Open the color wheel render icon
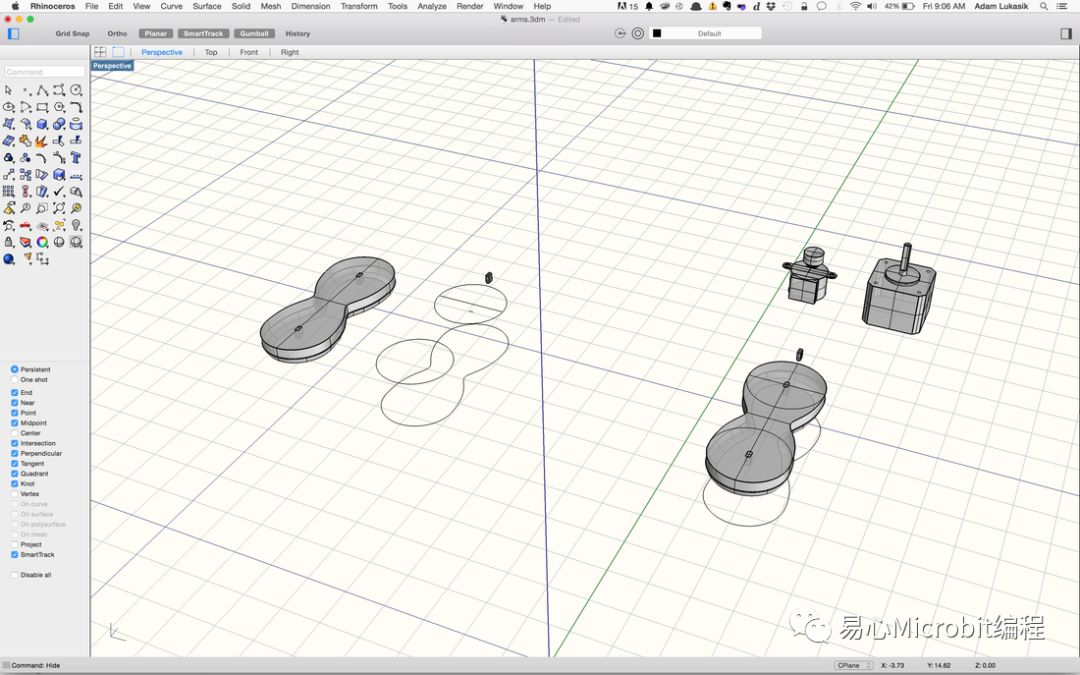The image size is (1080, 675). 42,242
